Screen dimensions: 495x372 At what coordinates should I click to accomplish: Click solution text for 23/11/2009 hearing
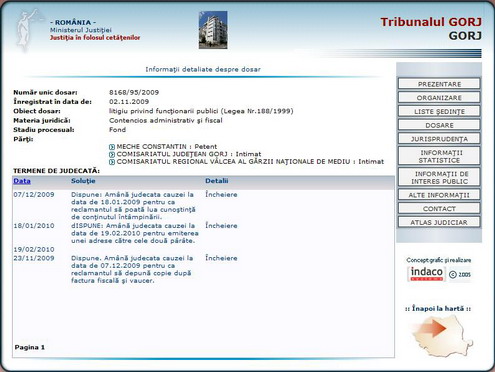[132, 269]
